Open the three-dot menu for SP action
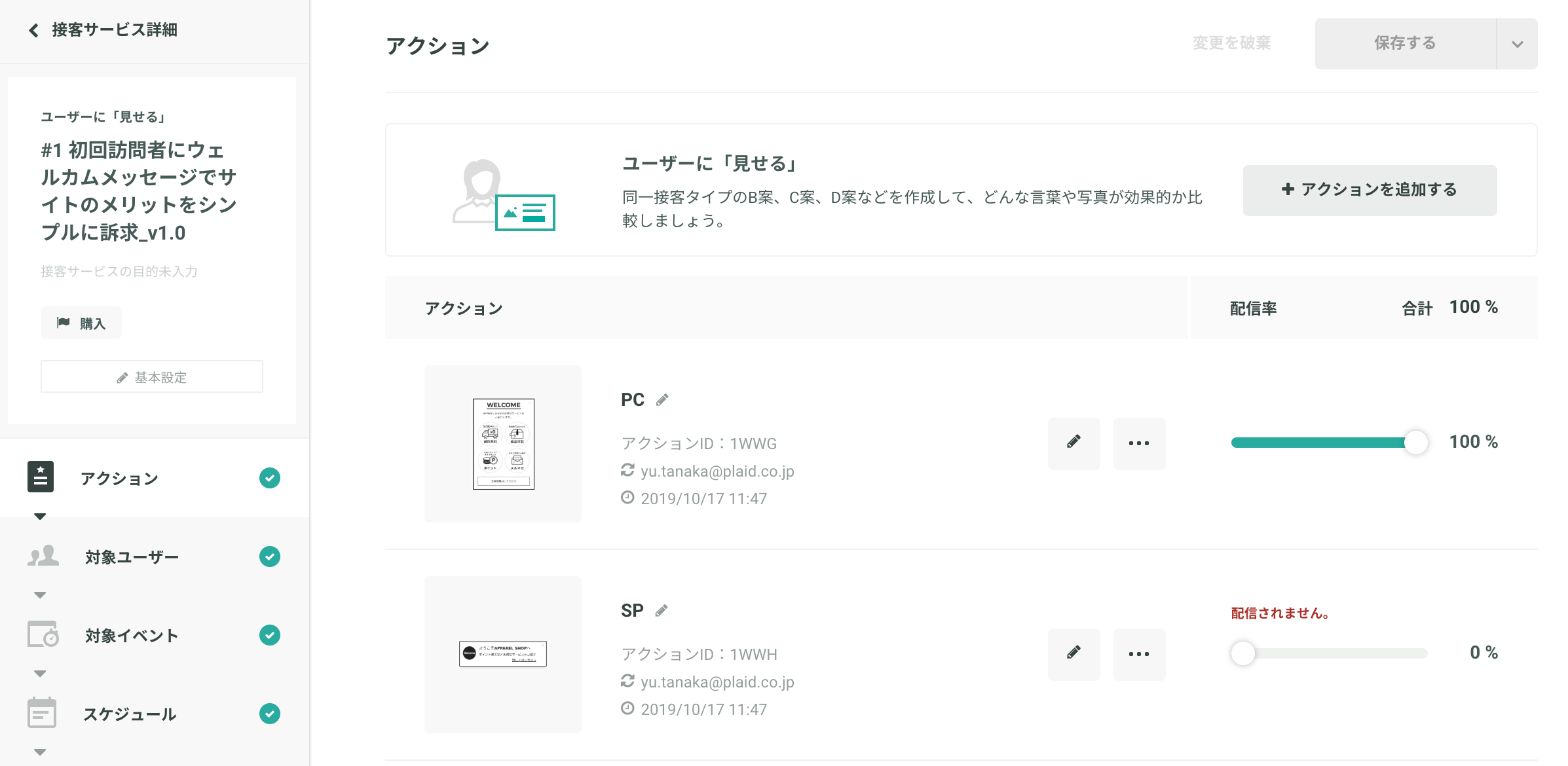The height and width of the screenshot is (766, 1568). pyautogui.click(x=1139, y=654)
